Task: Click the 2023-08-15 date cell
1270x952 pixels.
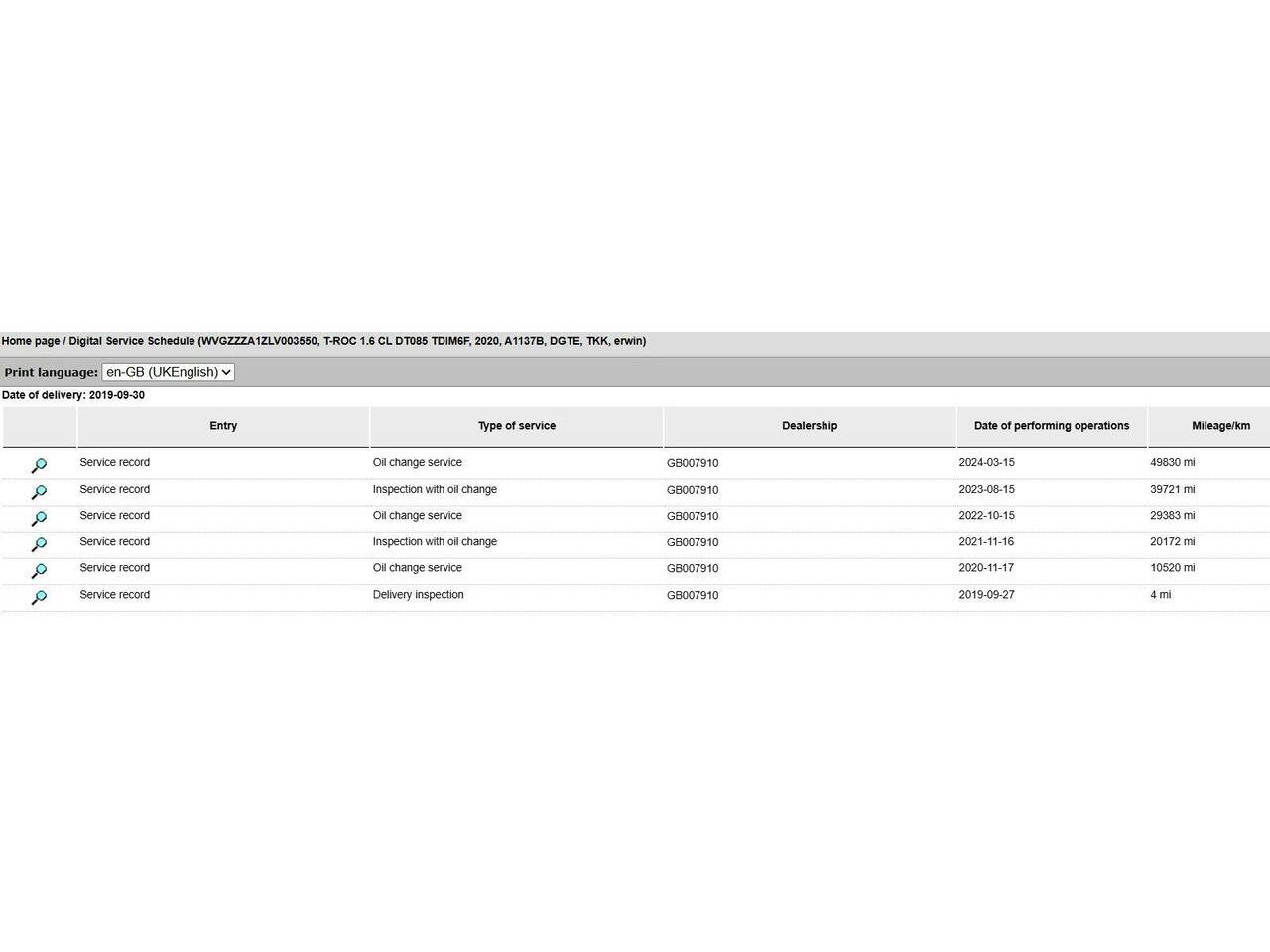Action: (986, 489)
